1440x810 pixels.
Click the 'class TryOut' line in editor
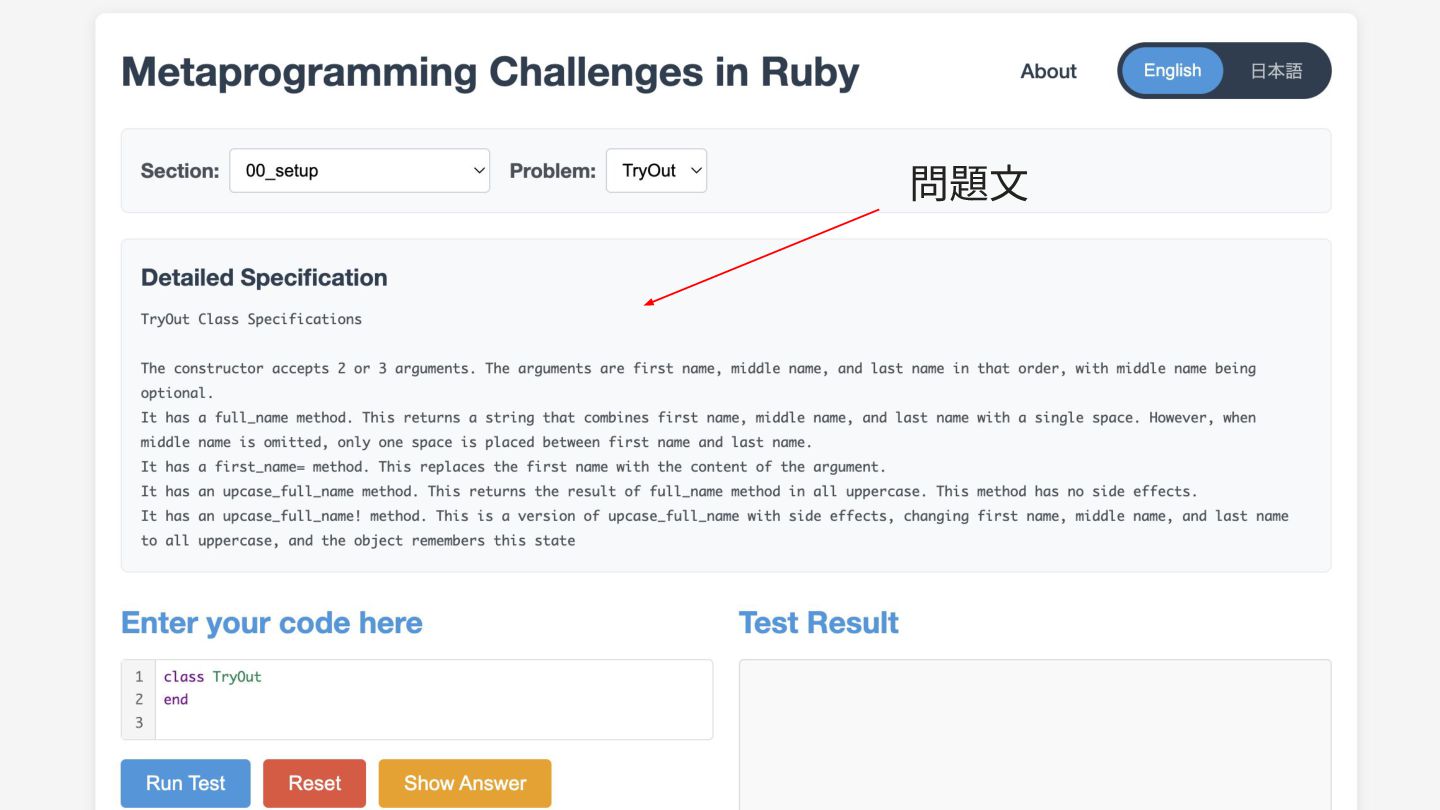point(212,677)
